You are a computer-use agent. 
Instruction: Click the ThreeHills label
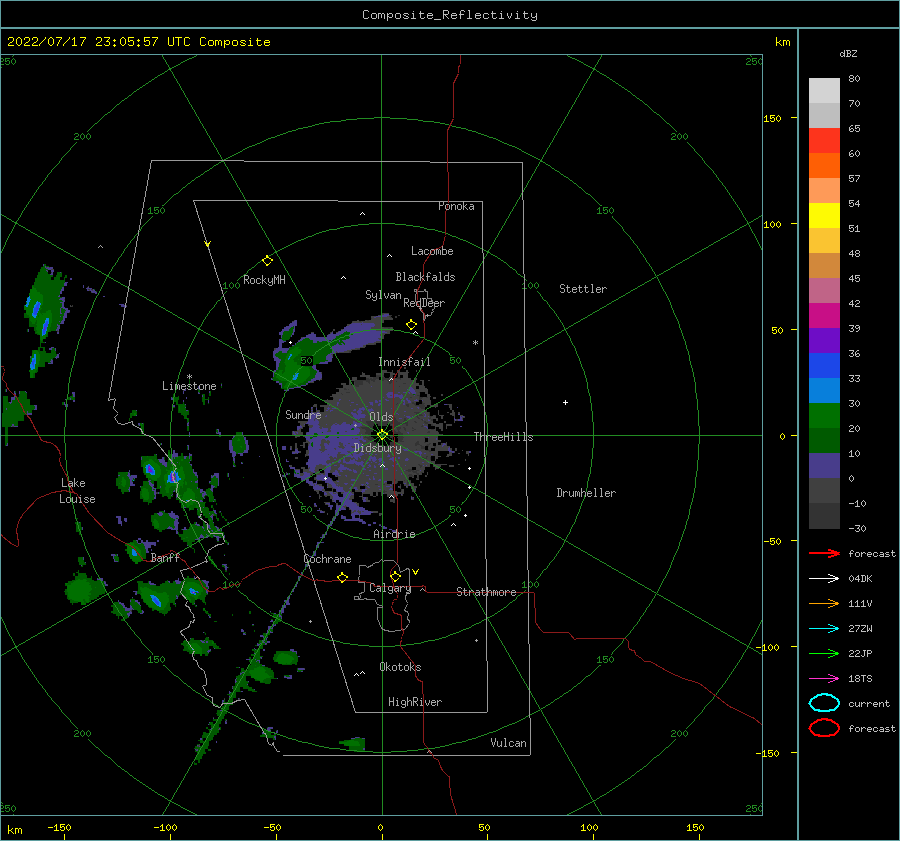click(503, 437)
